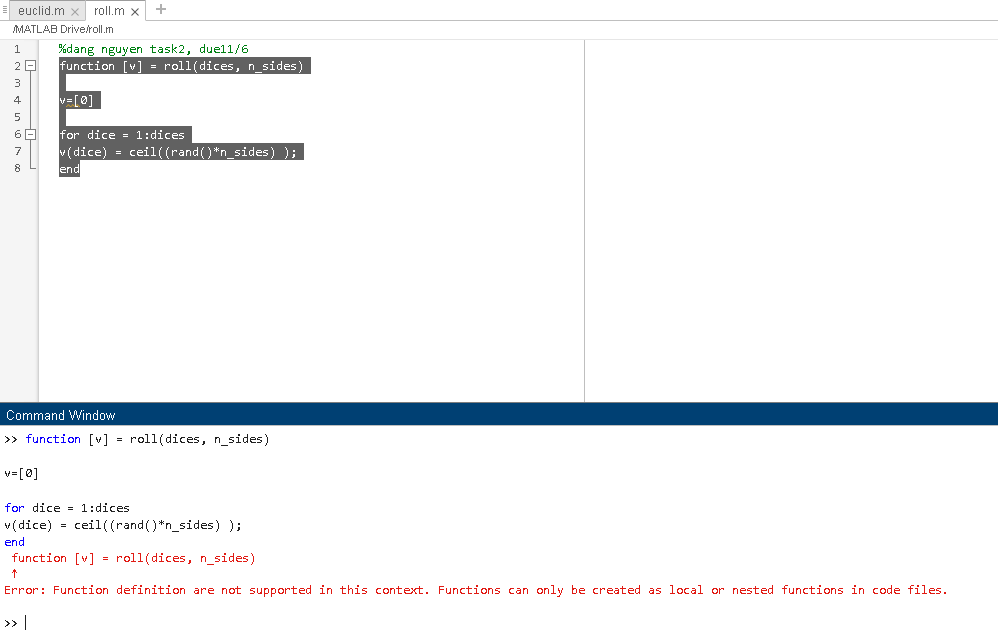Switch to the euclid.m tab
This screenshot has height=635, width=998.
tap(40, 11)
